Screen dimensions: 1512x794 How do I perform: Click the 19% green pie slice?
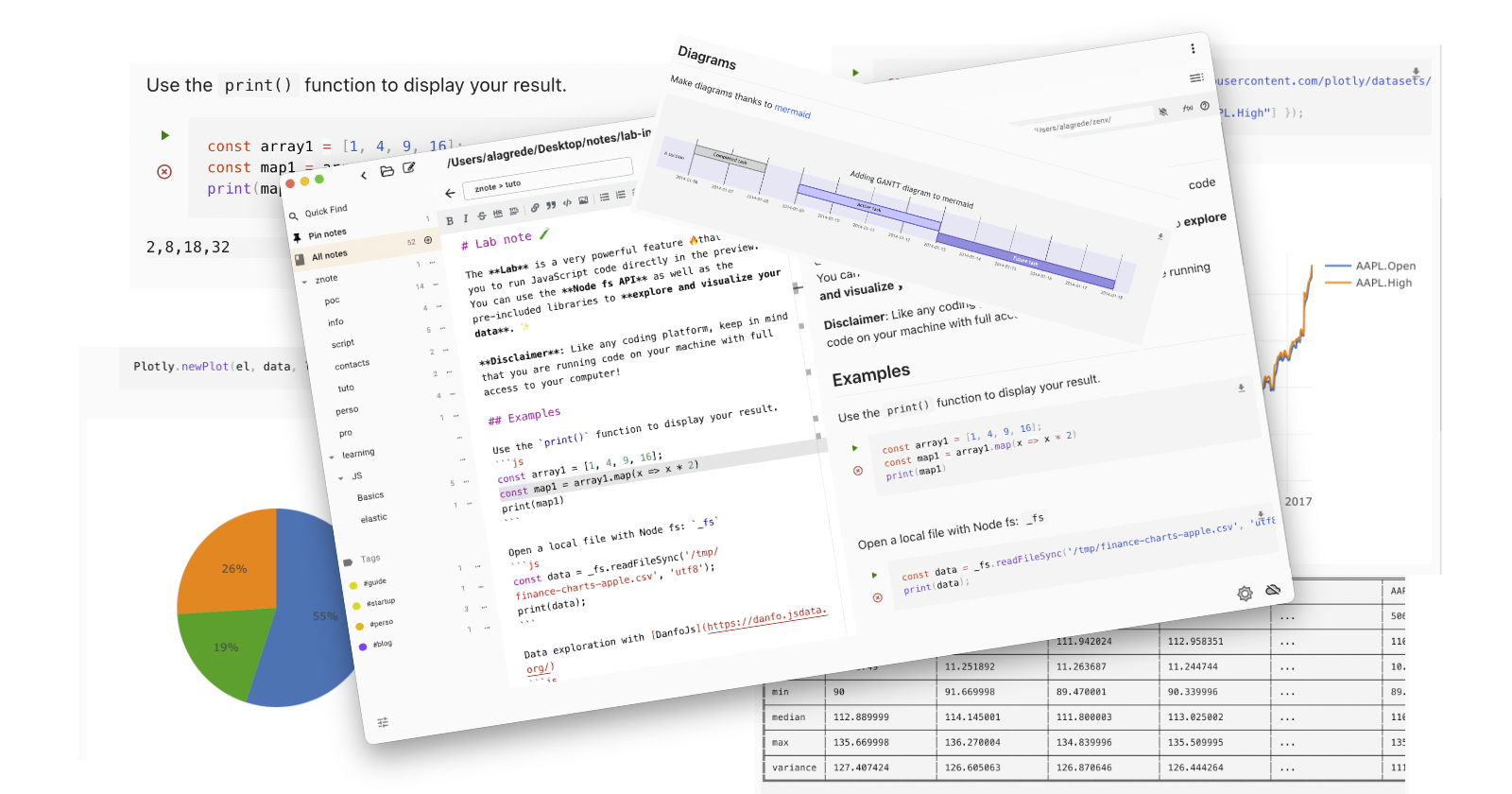click(x=225, y=652)
